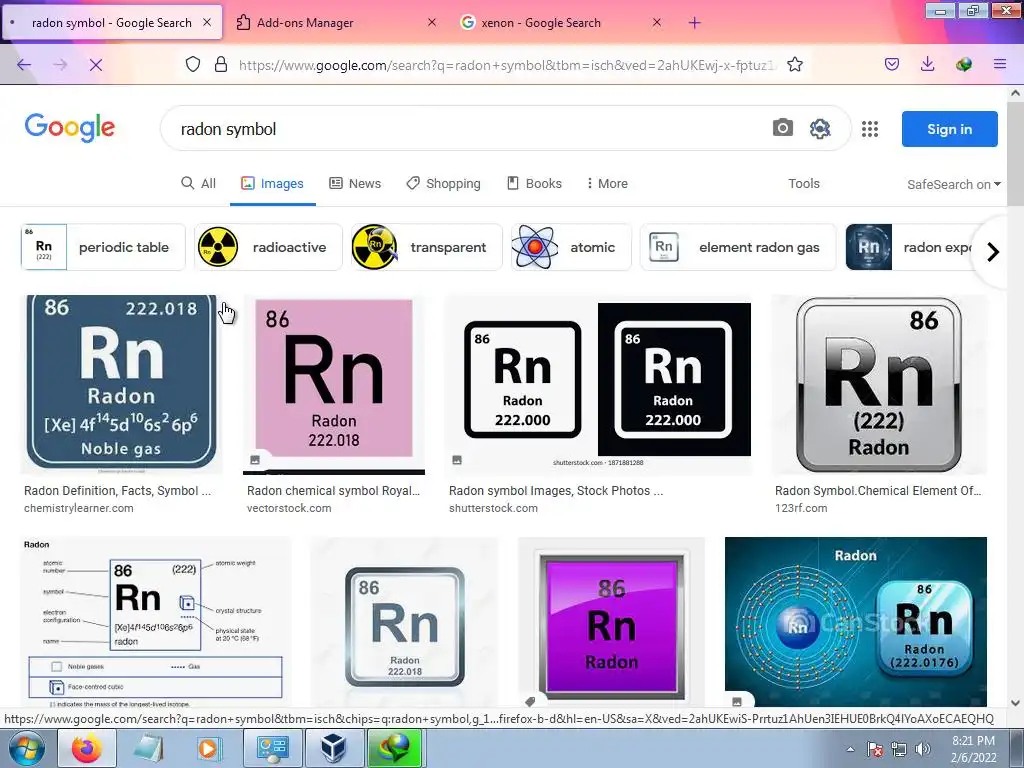Open the volume speaker tray icon
This screenshot has width=1024, height=768.
point(922,749)
